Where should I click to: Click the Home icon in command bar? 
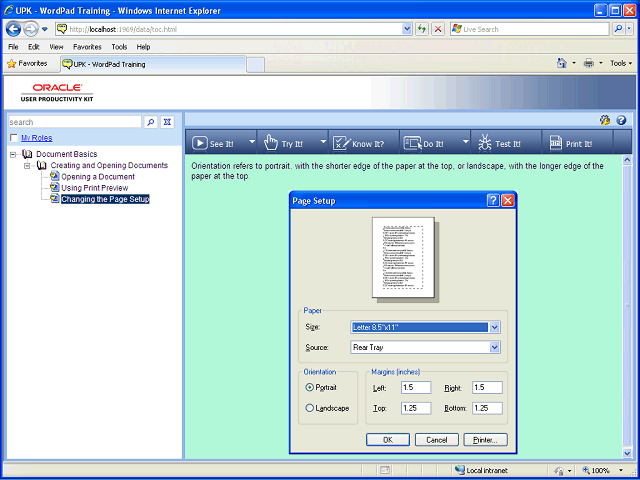click(562, 63)
